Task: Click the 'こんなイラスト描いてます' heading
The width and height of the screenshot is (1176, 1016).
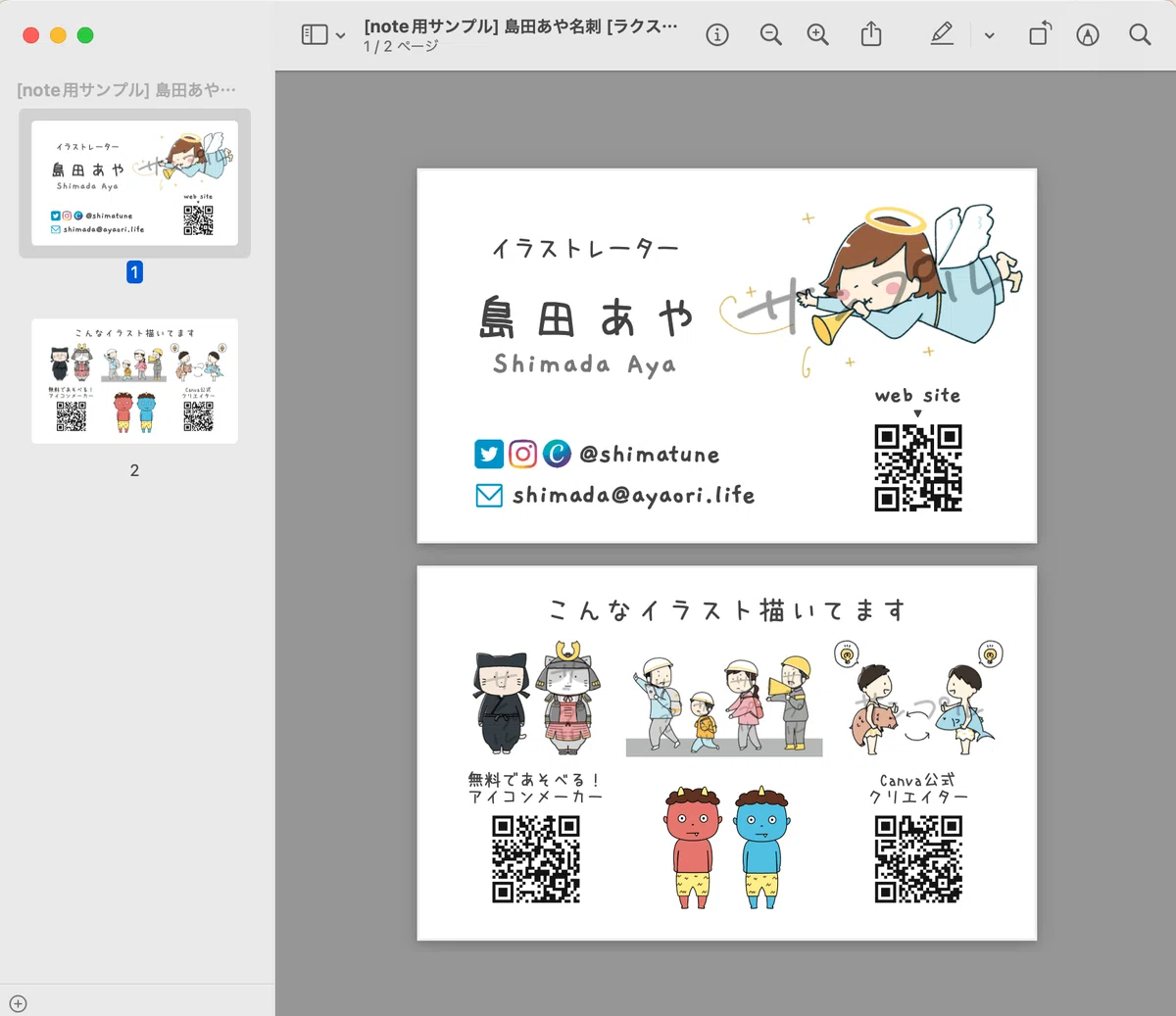Action: [x=726, y=610]
